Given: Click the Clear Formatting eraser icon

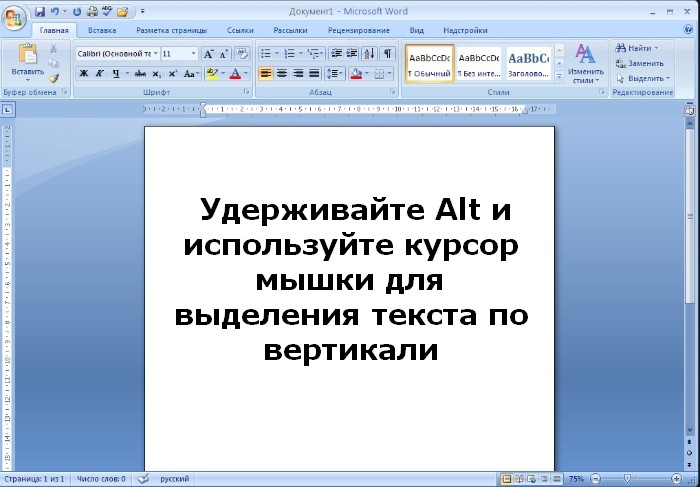Looking at the screenshot, I should pyautogui.click(x=242, y=54).
